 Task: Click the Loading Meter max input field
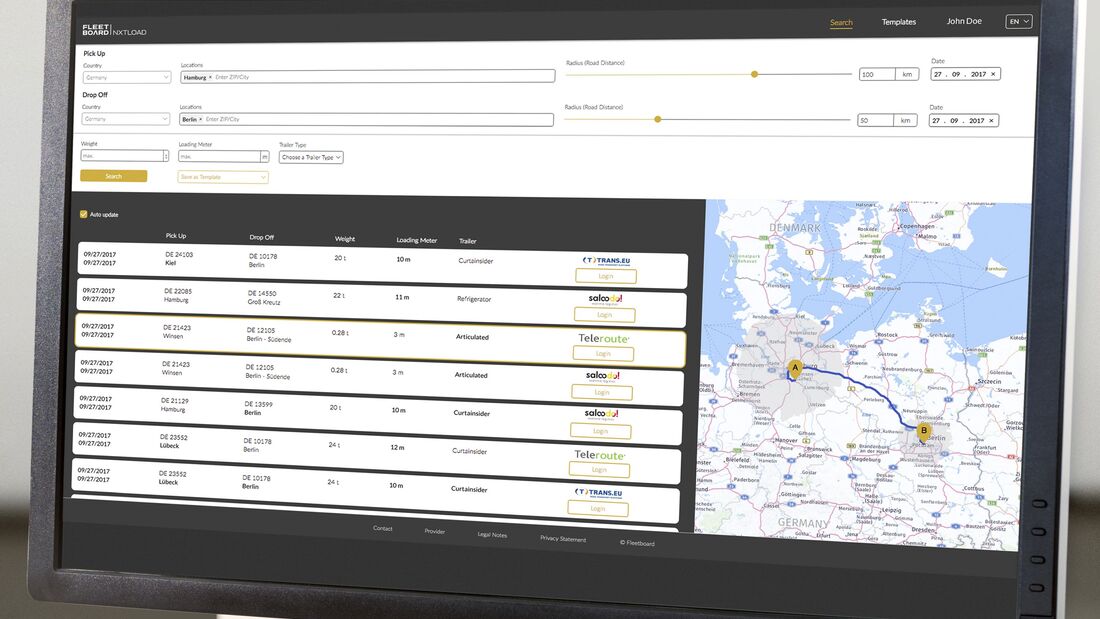219,157
